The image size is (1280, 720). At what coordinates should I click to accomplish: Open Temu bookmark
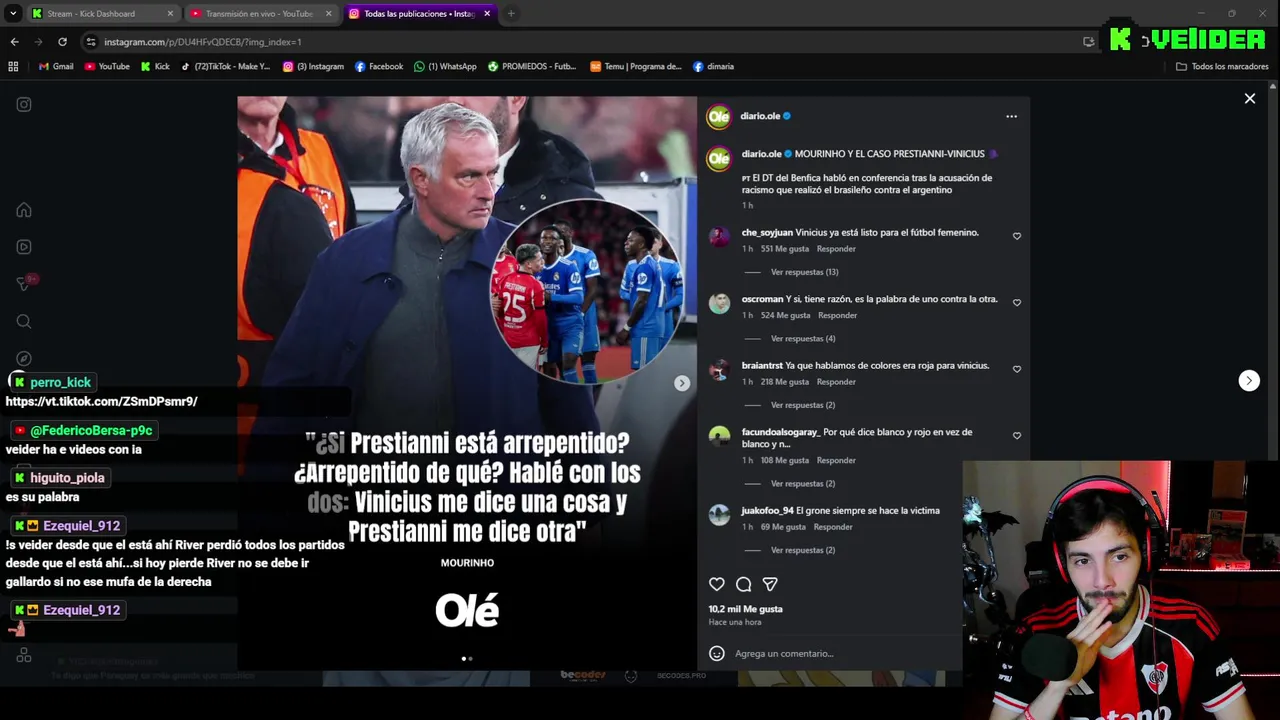[636, 66]
